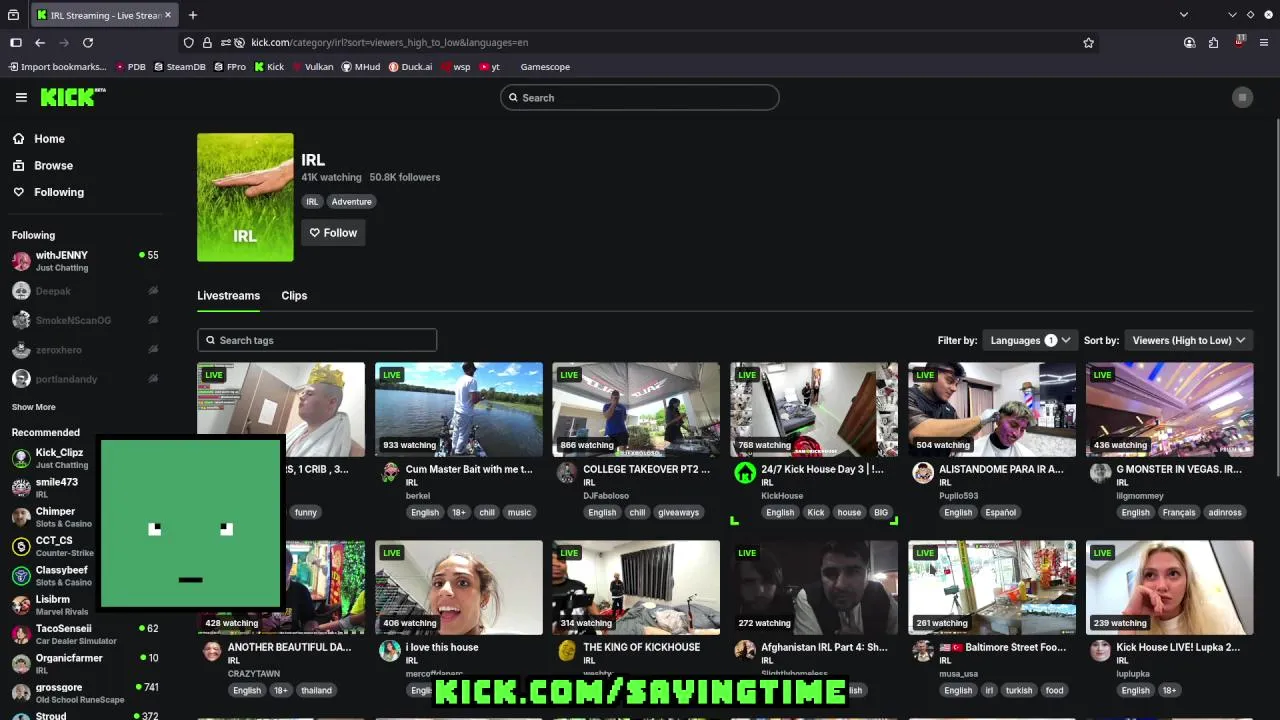The height and width of the screenshot is (720, 1280).
Task: Click the lilgmommey streamer avatar
Action: (1100, 472)
